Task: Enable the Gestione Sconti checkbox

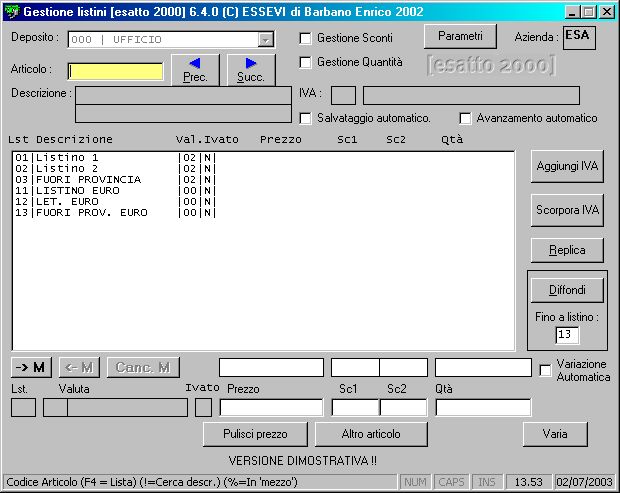Action: (307, 38)
